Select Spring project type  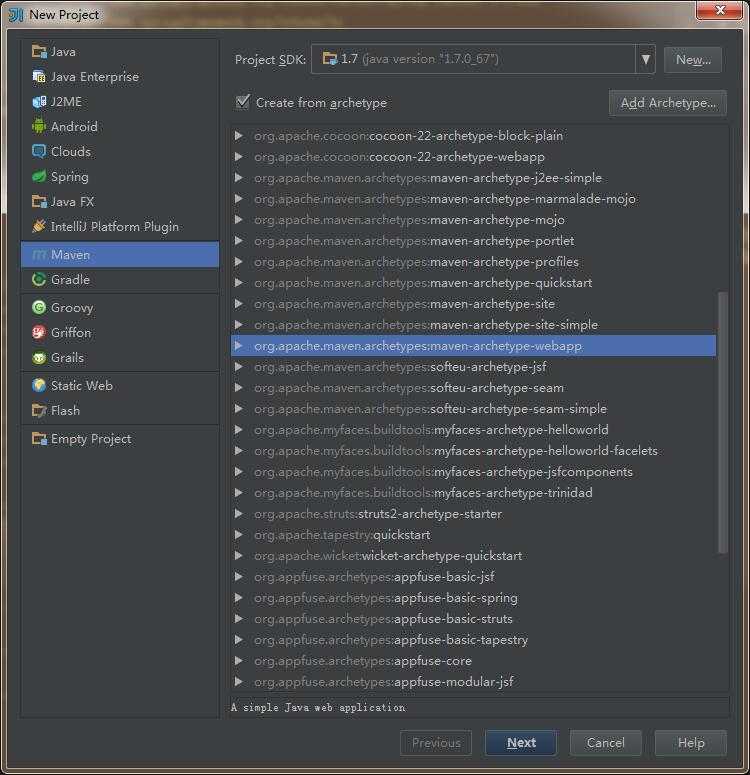pyautogui.click(x=120, y=176)
